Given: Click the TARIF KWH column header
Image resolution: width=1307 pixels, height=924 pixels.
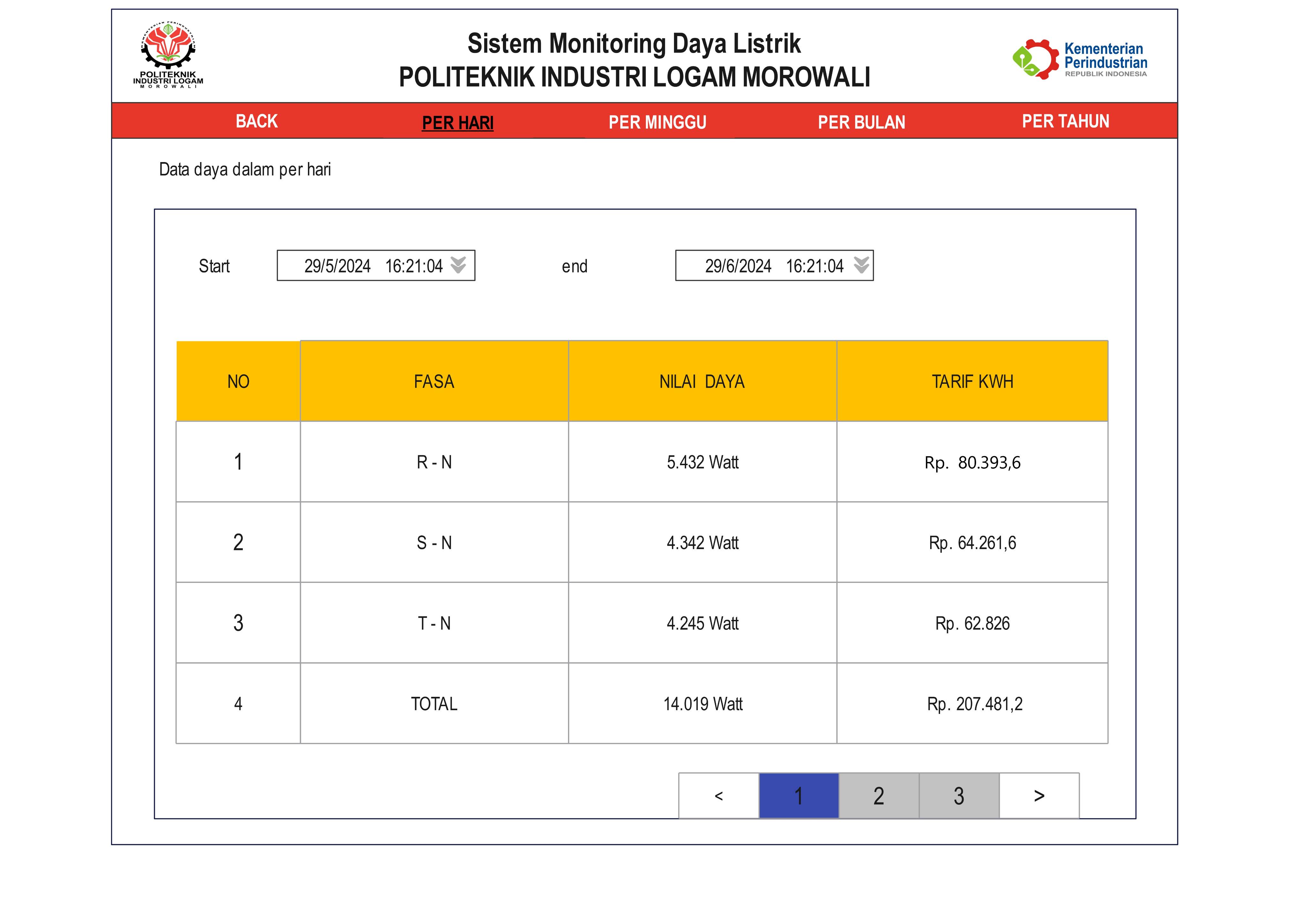Looking at the screenshot, I should [x=972, y=382].
